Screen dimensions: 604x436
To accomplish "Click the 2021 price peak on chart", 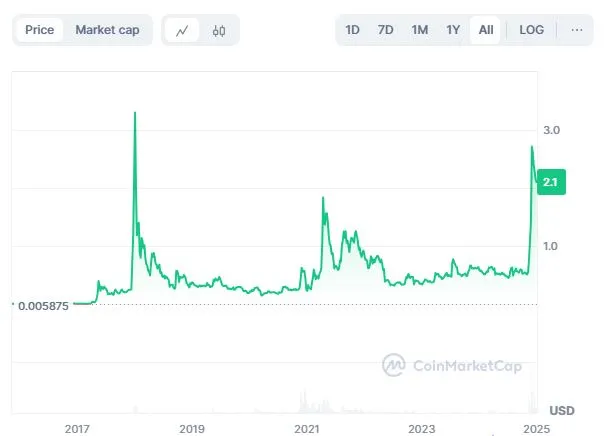I will coord(323,198).
